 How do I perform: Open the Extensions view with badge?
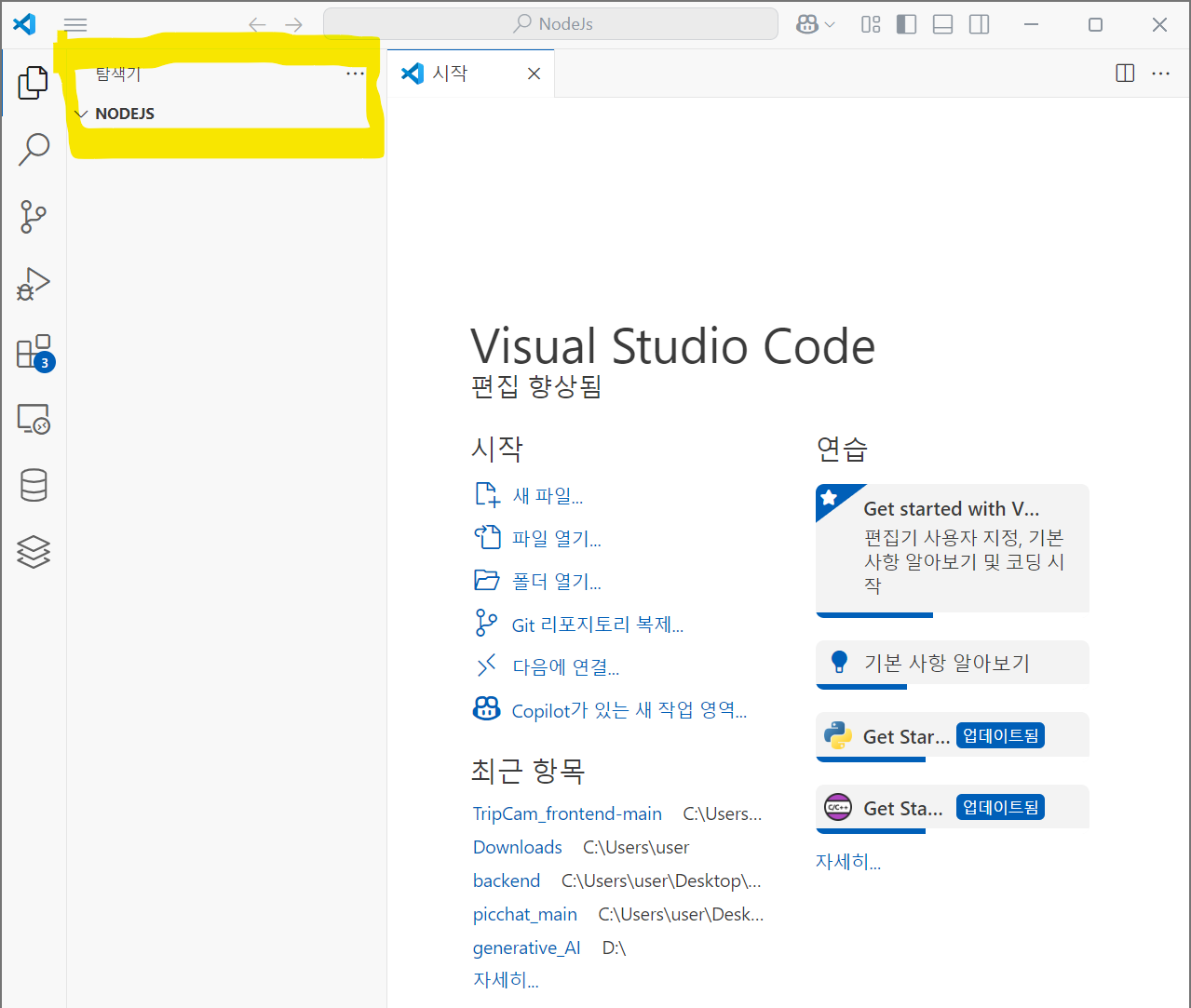(x=34, y=353)
